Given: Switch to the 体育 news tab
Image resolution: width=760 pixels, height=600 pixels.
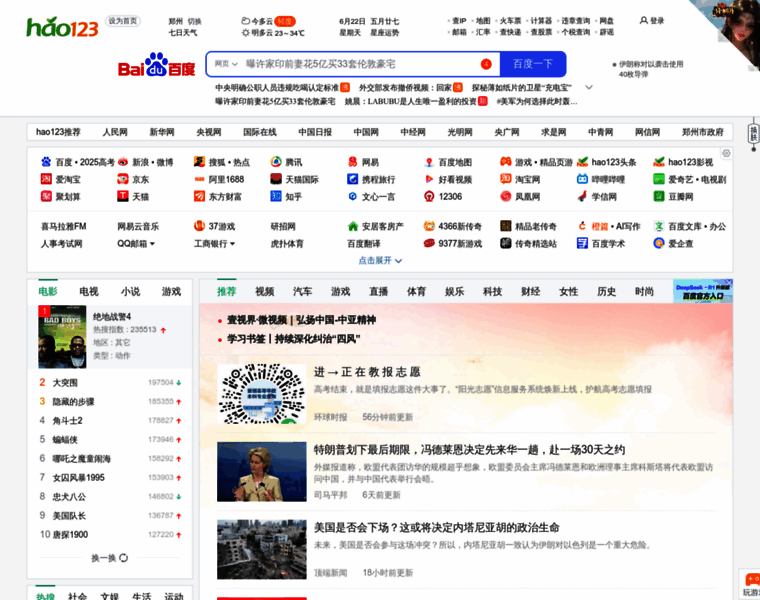Looking at the screenshot, I should (416, 291).
